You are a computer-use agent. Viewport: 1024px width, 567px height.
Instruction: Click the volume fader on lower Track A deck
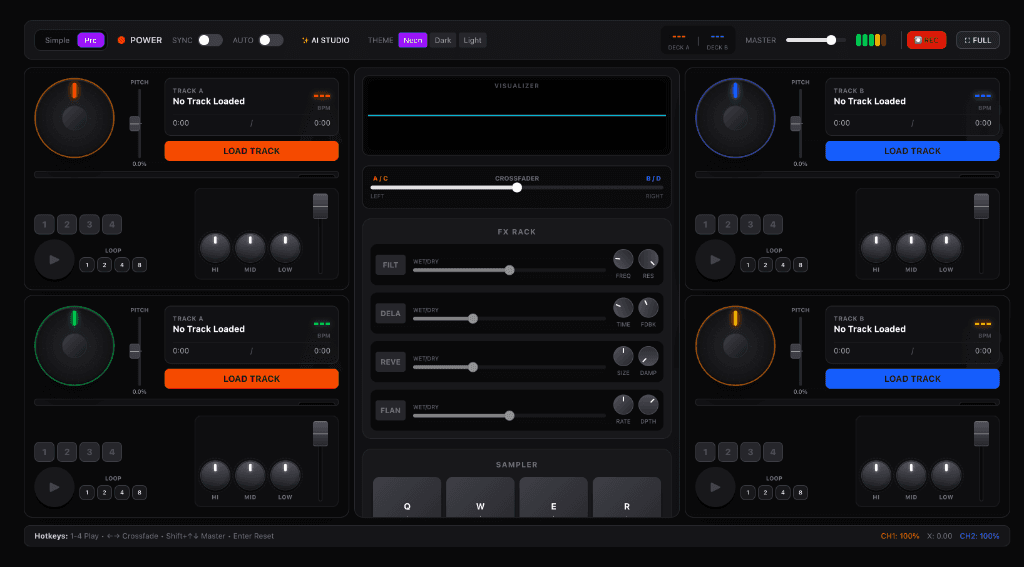tap(321, 434)
